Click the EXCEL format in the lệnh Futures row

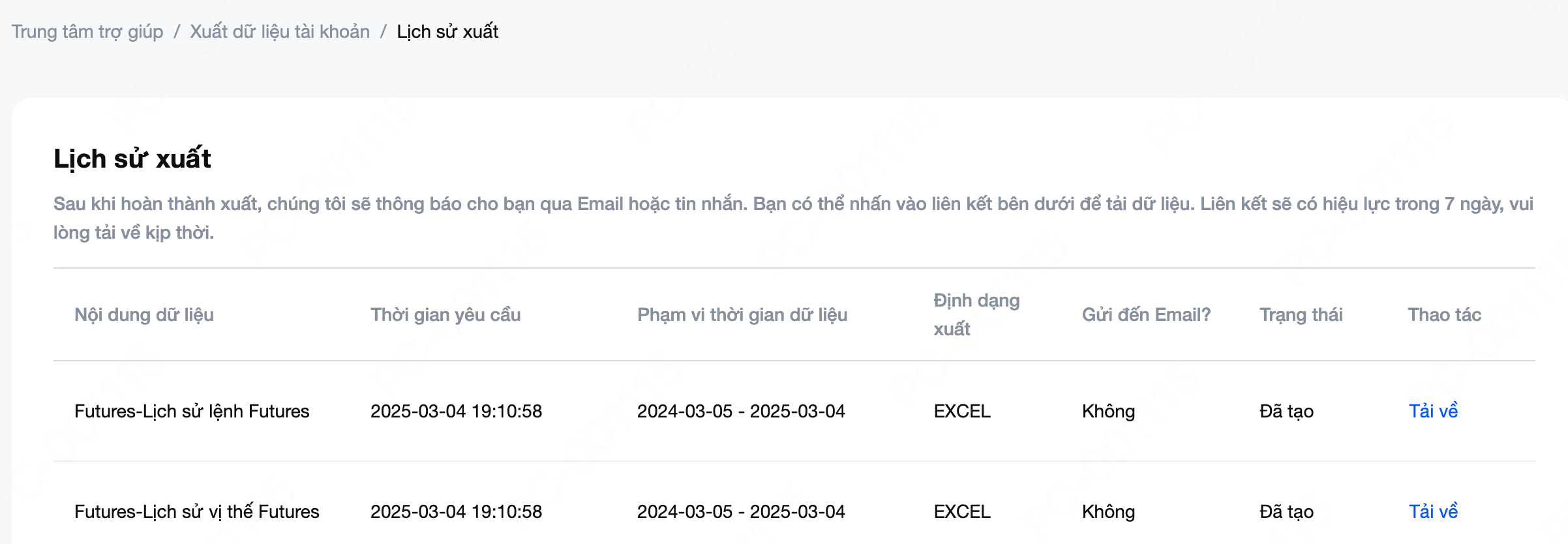click(x=962, y=411)
